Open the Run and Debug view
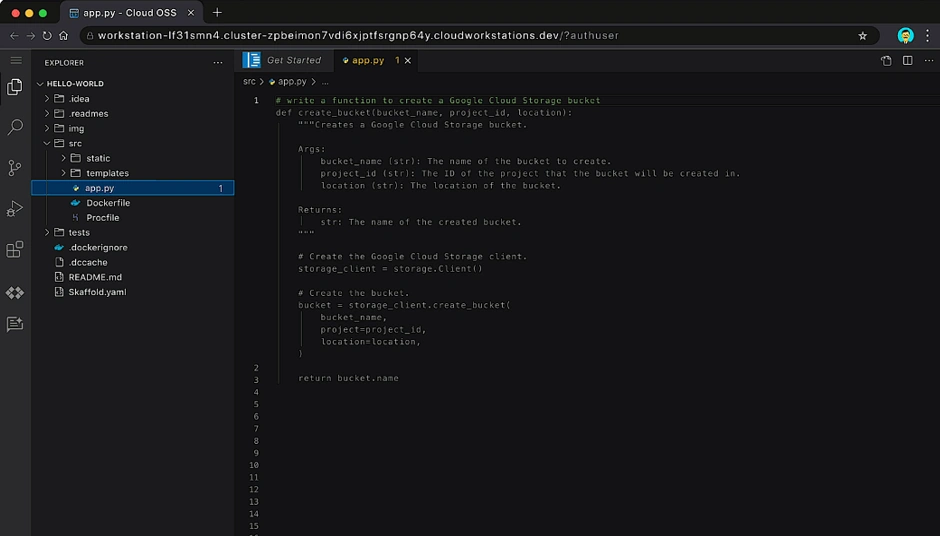940x536 pixels. click(x=15, y=209)
